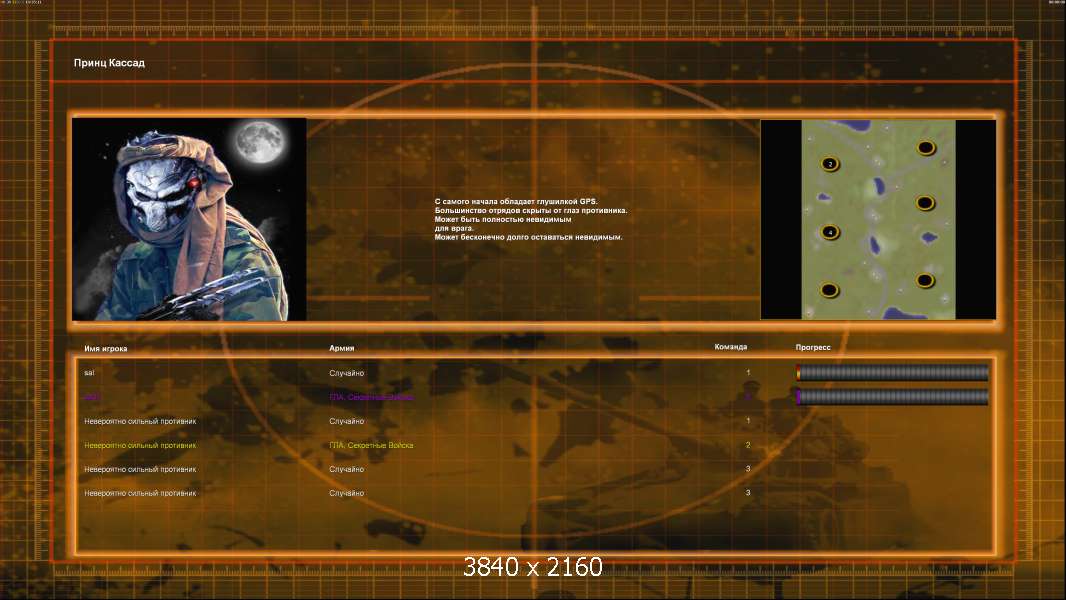Open the Prince Kassad portrait image

pos(189,219)
